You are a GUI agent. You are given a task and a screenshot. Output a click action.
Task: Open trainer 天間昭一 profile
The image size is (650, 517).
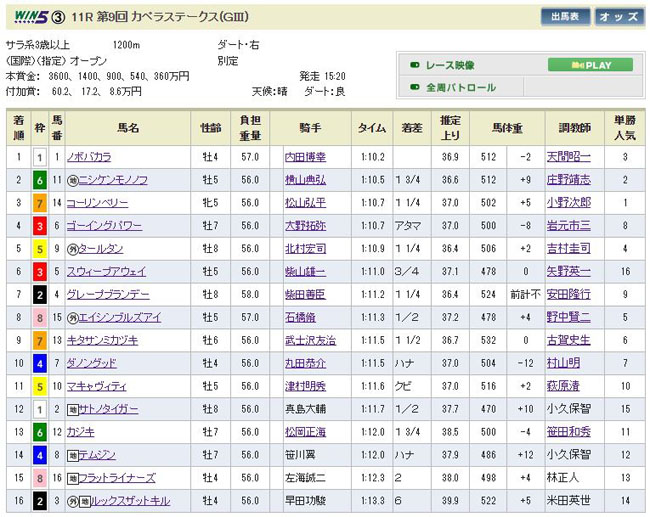(569, 157)
